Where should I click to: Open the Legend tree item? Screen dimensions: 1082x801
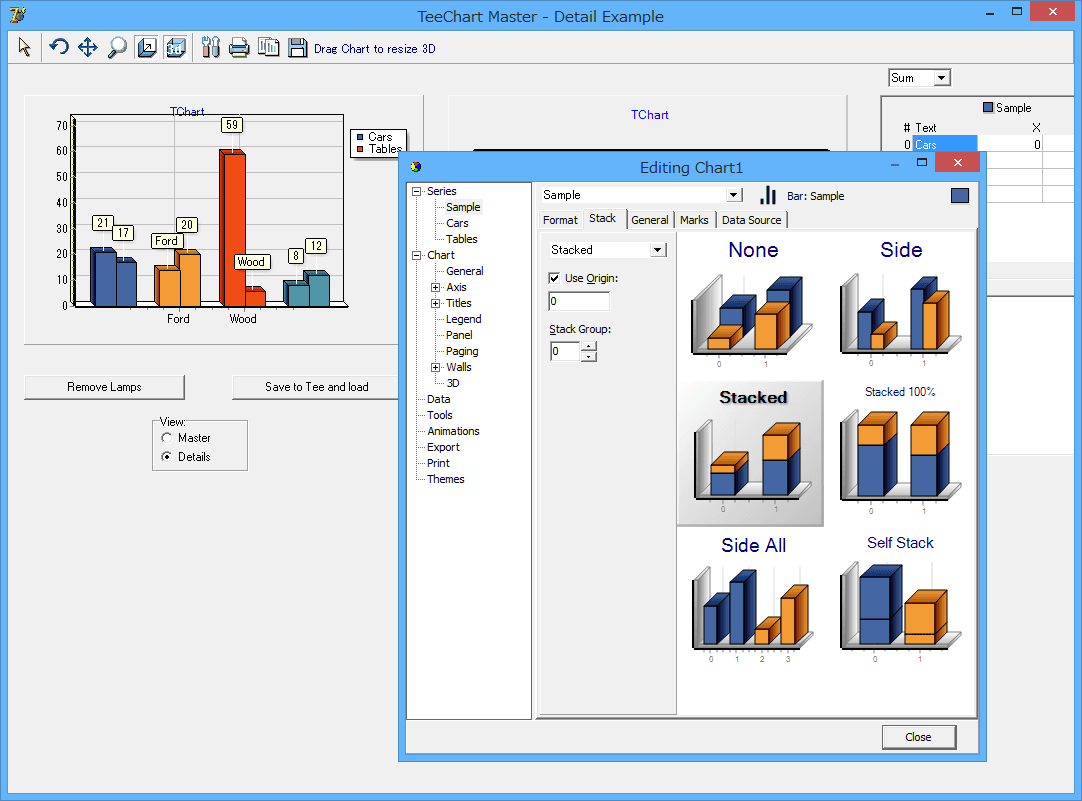coord(464,319)
